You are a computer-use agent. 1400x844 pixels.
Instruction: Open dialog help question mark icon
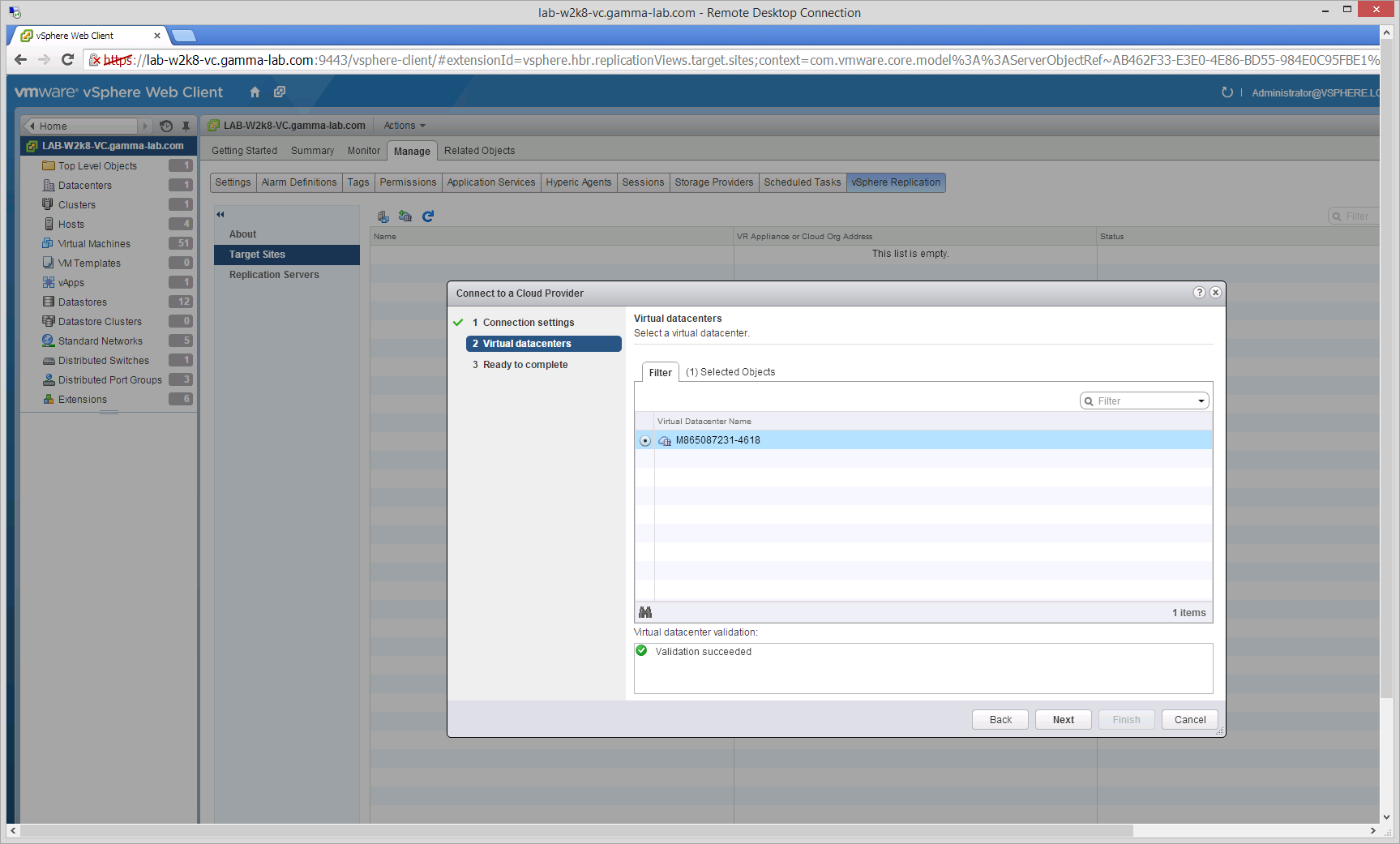click(x=1199, y=293)
